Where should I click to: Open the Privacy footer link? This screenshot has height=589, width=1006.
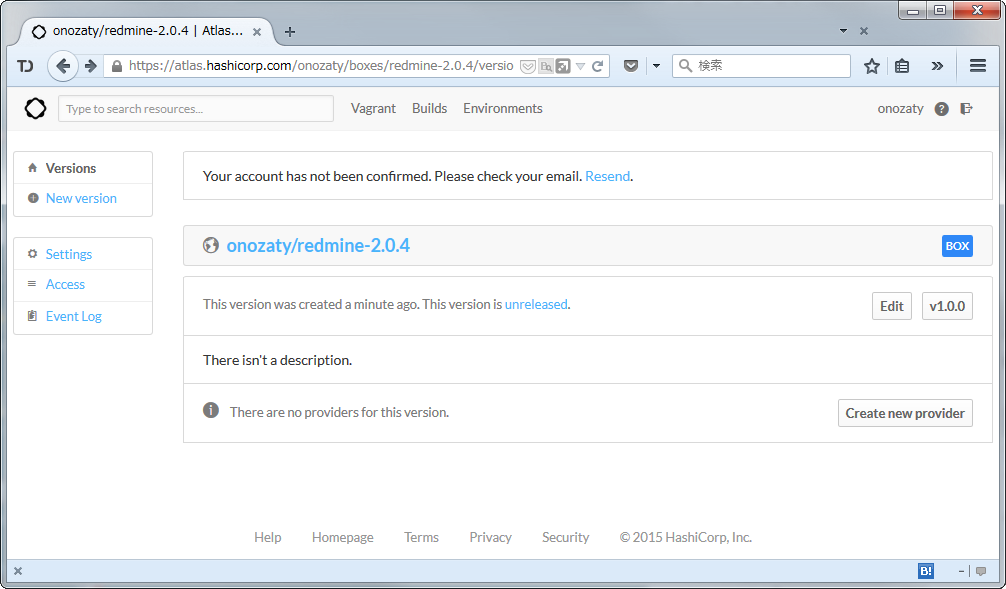tap(490, 537)
